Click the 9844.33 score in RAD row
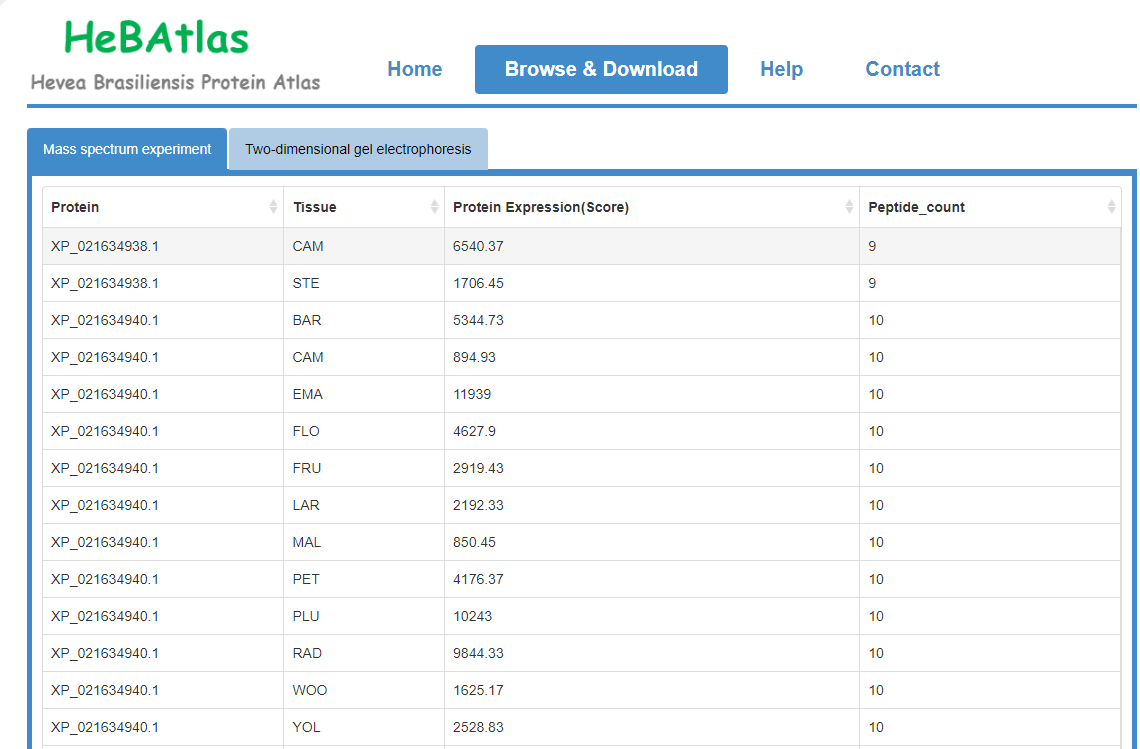Image resolution: width=1140 pixels, height=749 pixels. pos(478,653)
